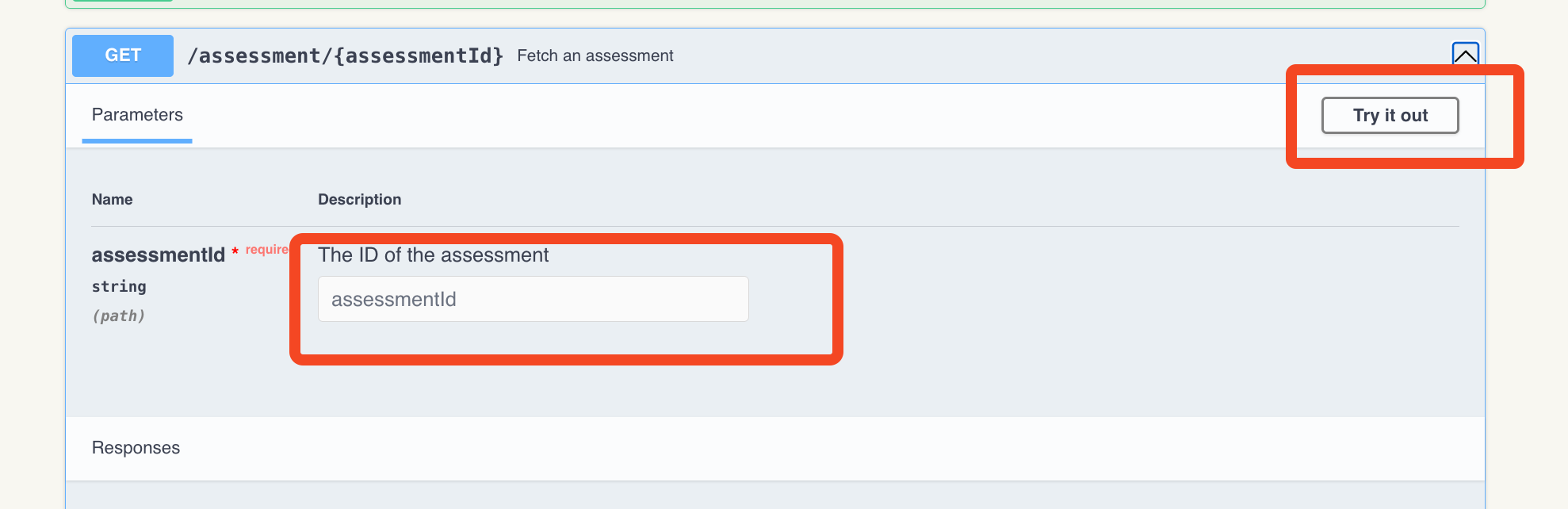The width and height of the screenshot is (1568, 509).
Task: Click the blue GET method badge
Action: coord(123,55)
